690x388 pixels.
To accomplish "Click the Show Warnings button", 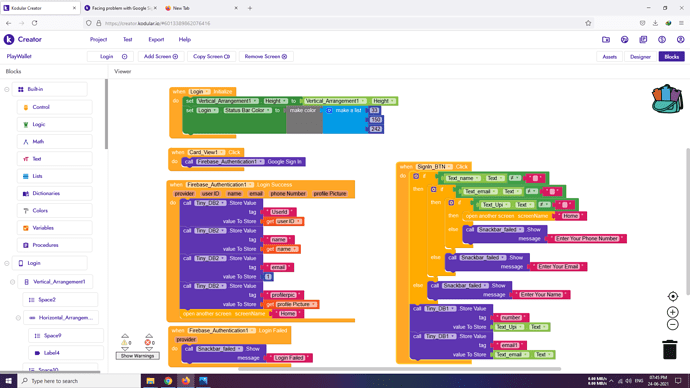I will coord(137,356).
